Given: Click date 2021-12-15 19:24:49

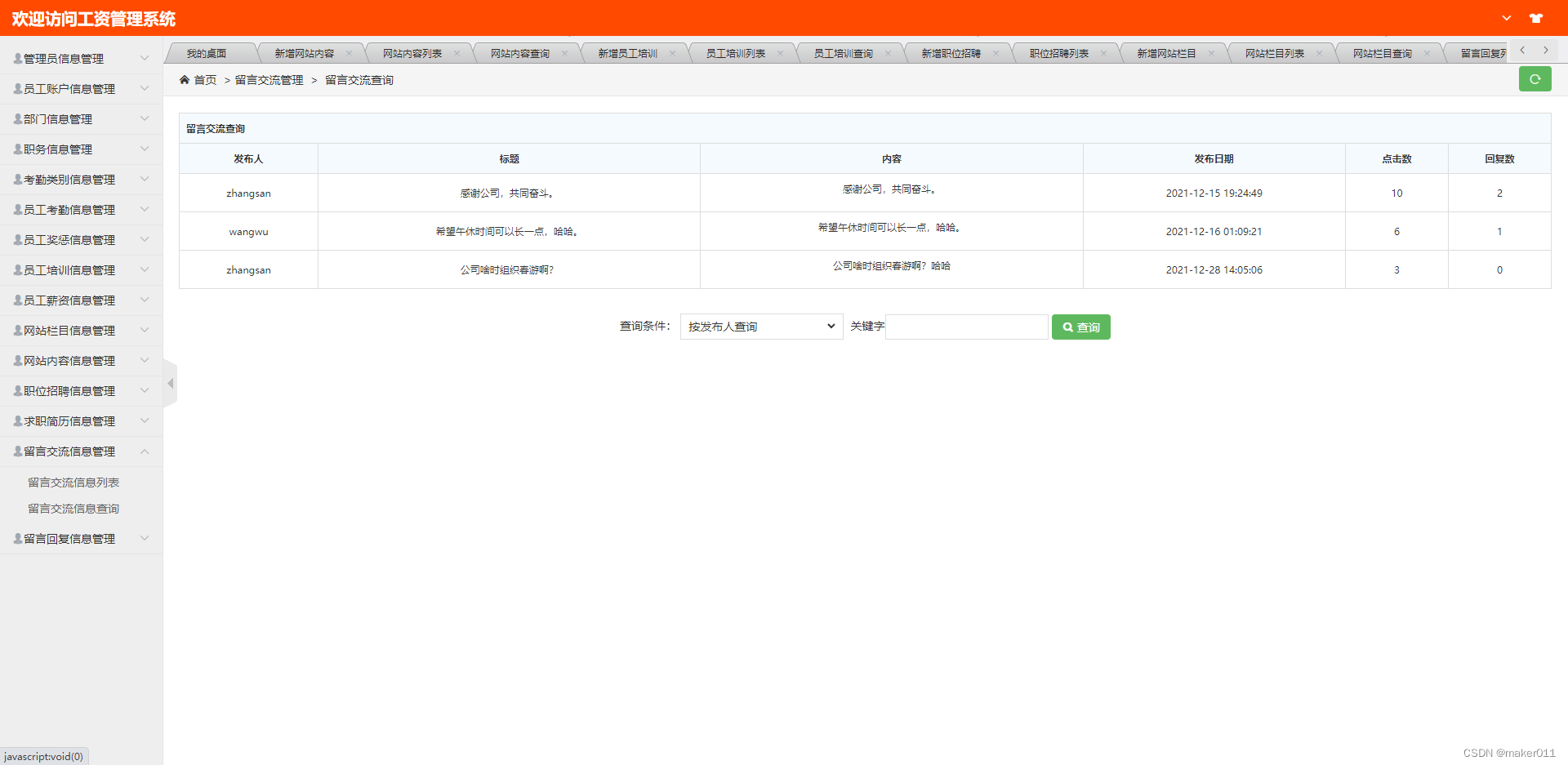Looking at the screenshot, I should tap(1214, 193).
